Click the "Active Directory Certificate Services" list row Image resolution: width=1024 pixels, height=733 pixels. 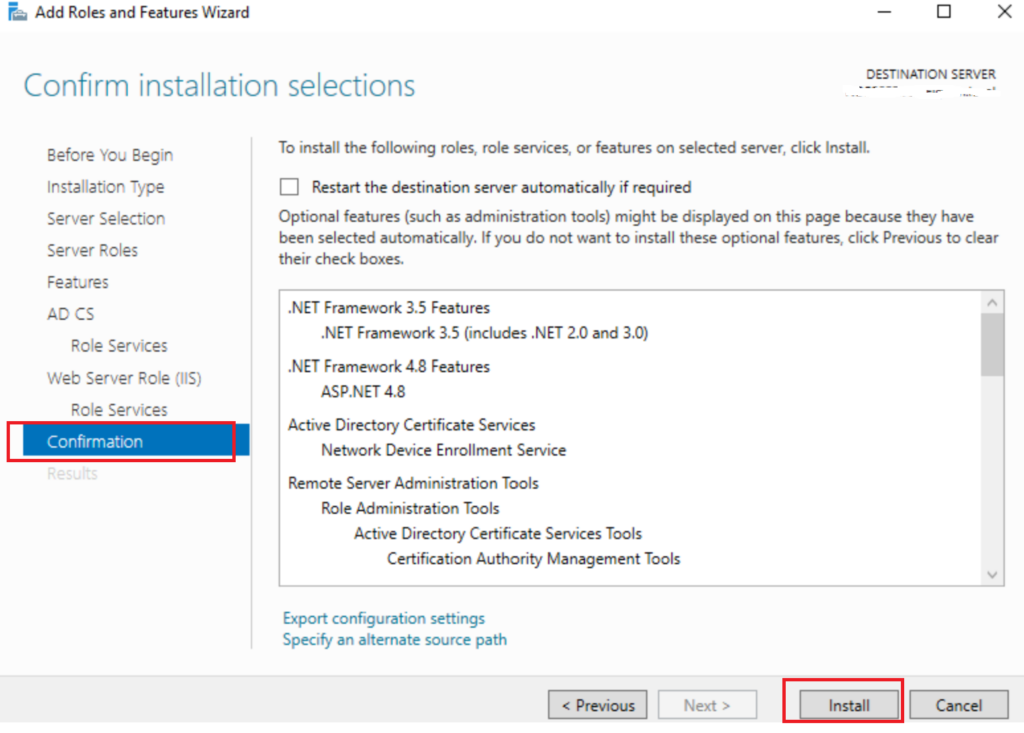pyautogui.click(x=411, y=425)
